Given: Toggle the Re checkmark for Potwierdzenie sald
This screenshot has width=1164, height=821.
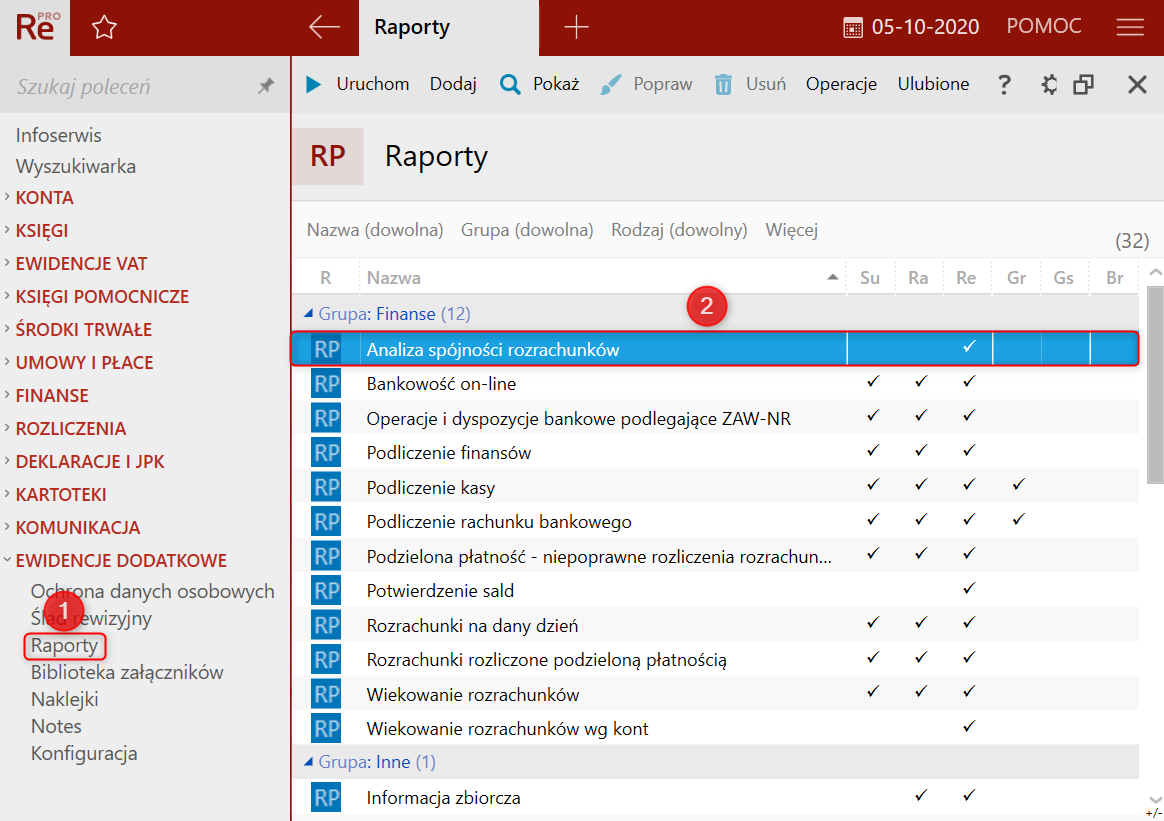Looking at the screenshot, I should [x=967, y=589].
